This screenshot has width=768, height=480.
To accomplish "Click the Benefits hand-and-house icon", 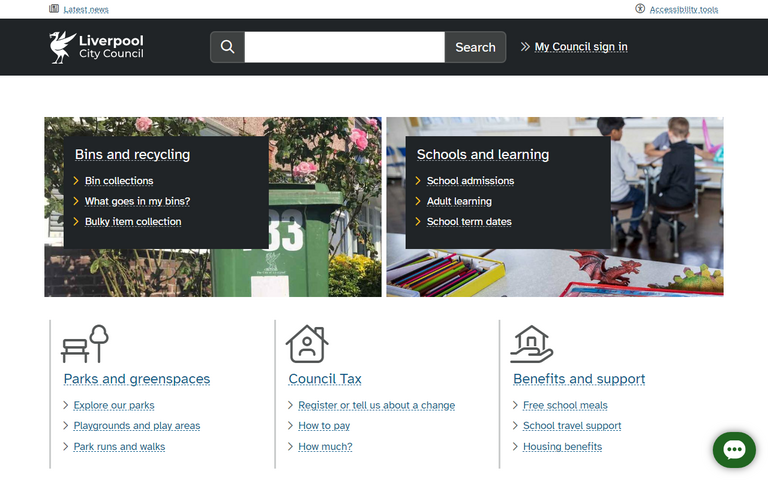I will click(531, 343).
